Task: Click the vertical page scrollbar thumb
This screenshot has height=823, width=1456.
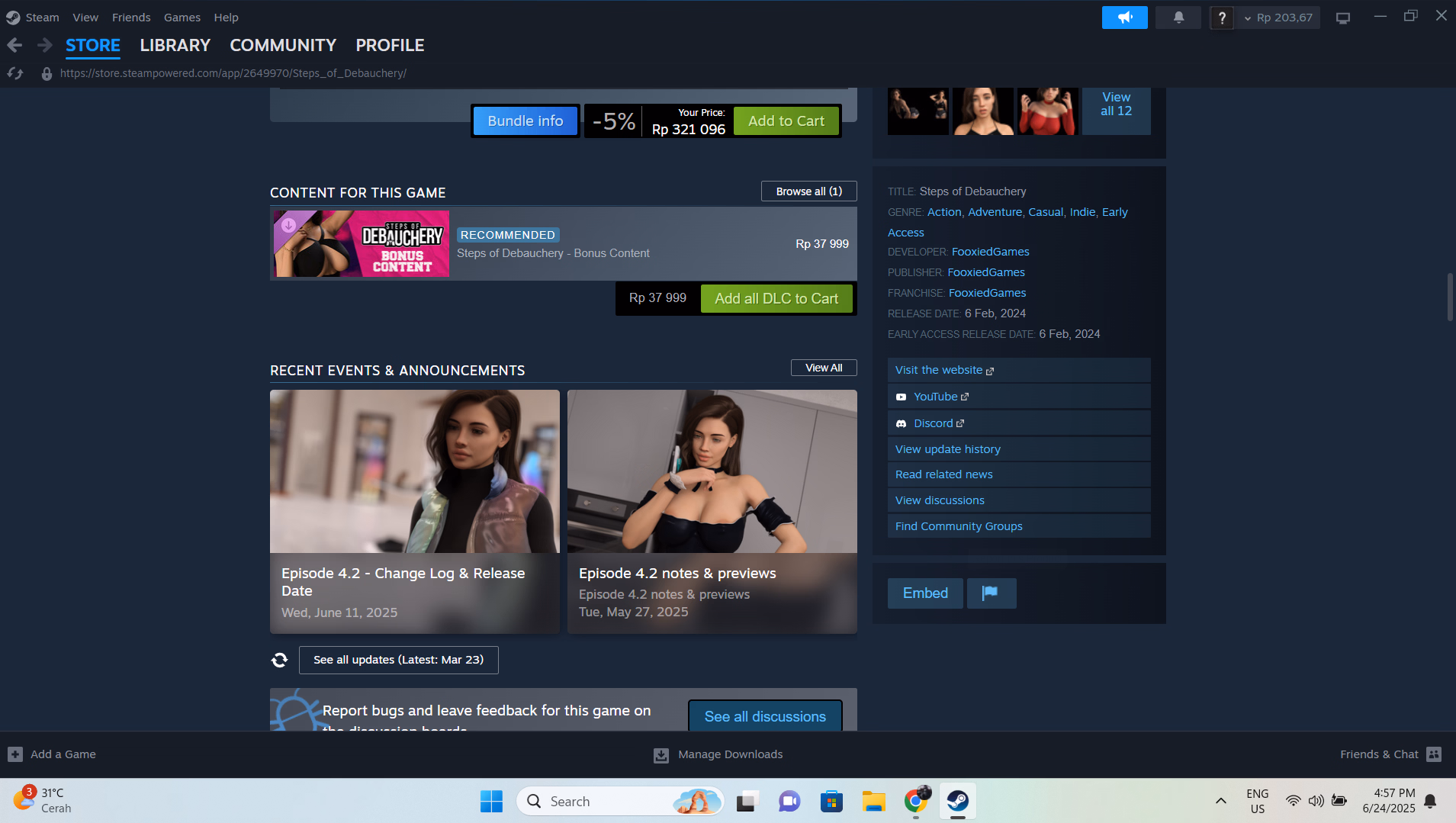Action: [1450, 297]
